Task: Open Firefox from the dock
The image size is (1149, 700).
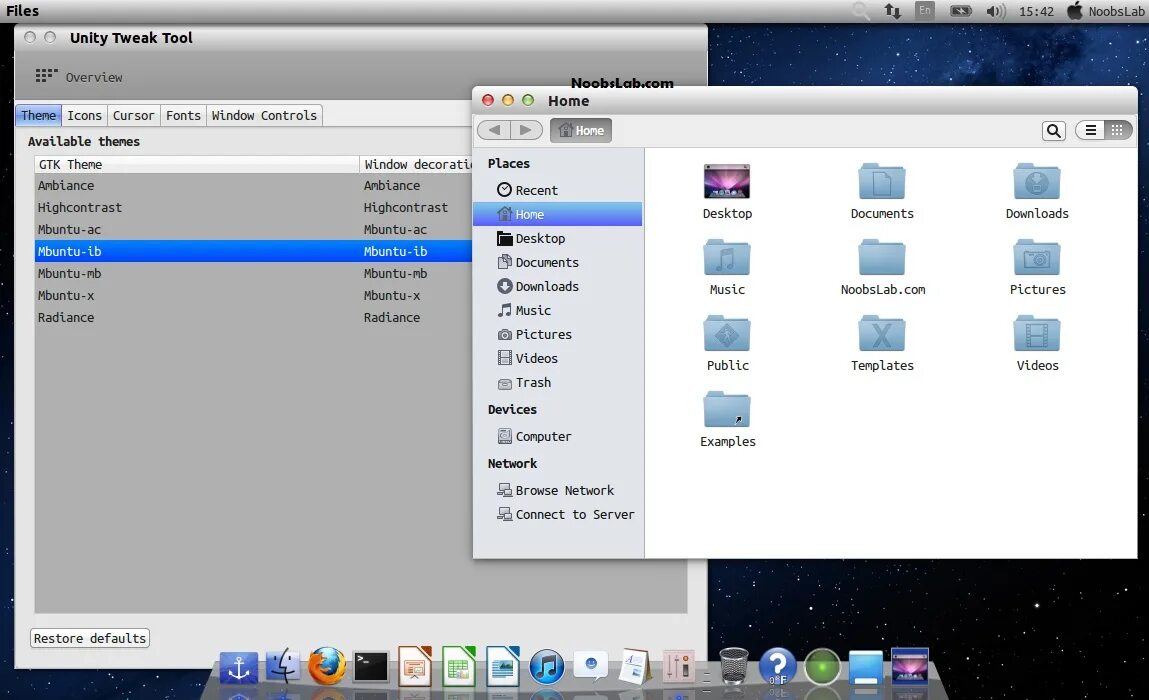Action: (327, 666)
